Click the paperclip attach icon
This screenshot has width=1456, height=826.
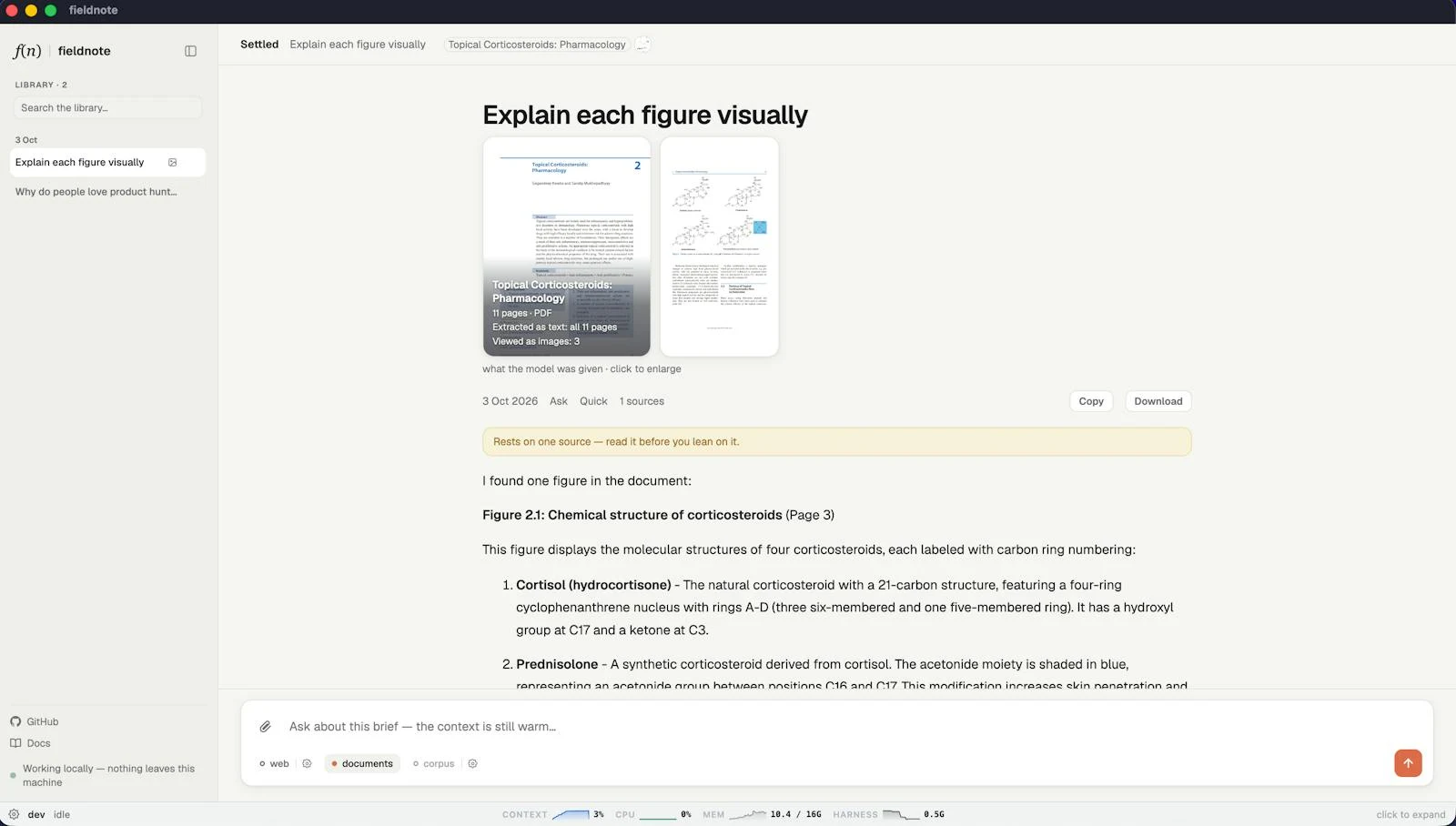[266, 727]
